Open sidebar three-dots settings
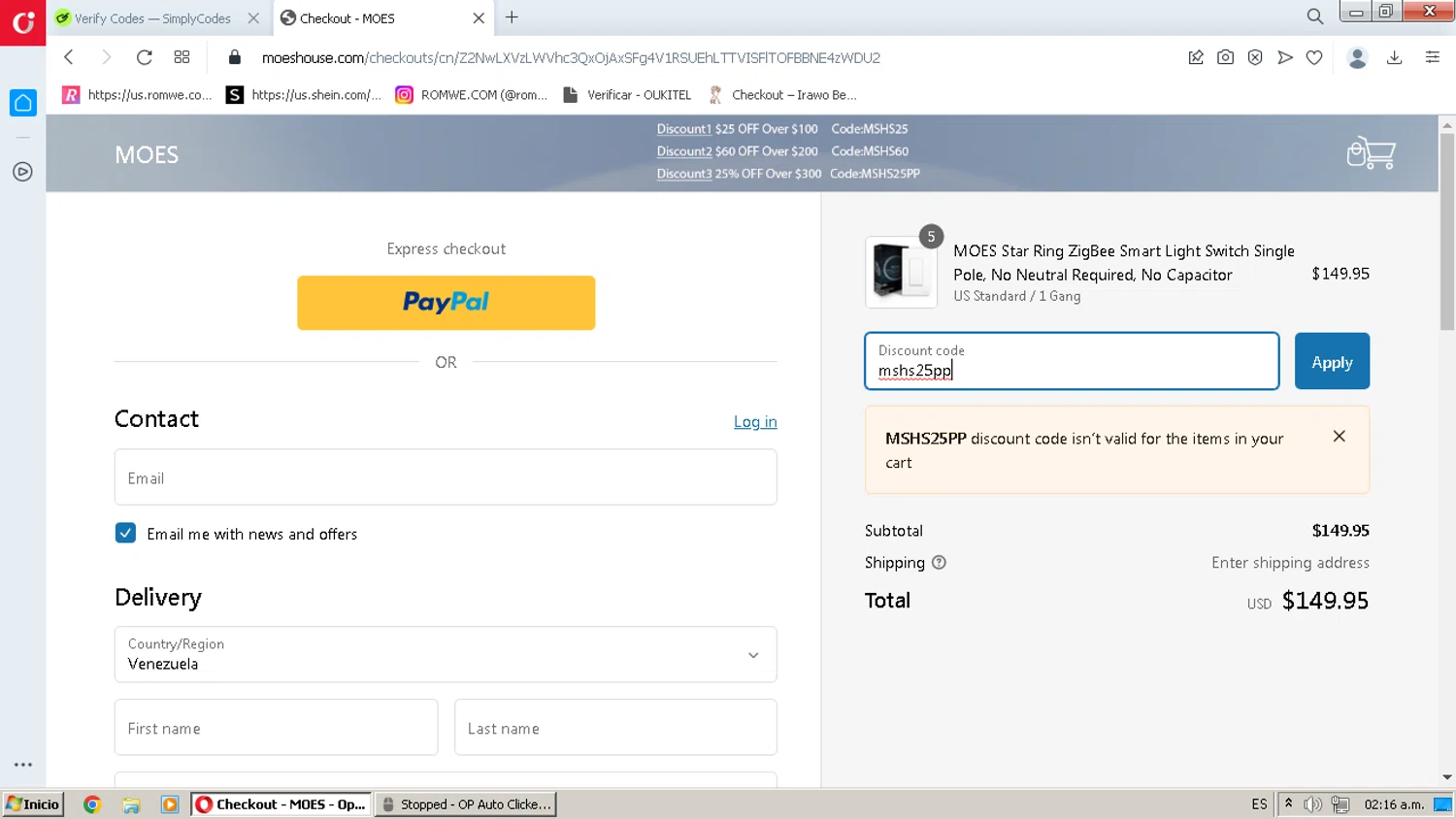 coord(22,765)
